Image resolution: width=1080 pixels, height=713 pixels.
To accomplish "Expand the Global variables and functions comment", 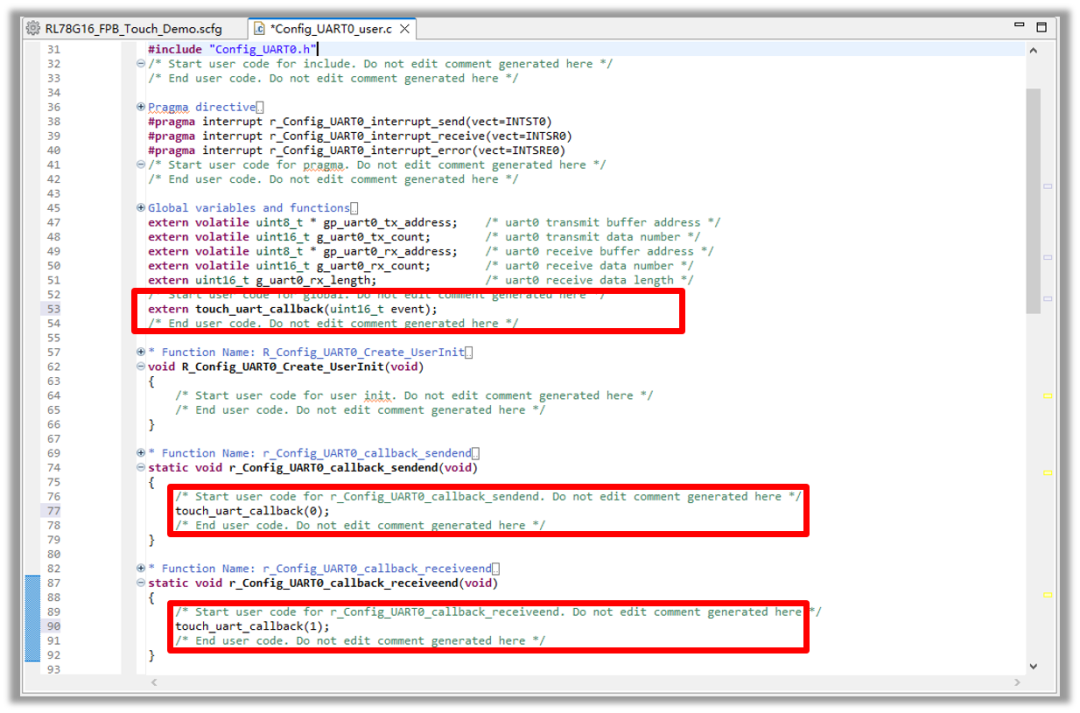I will tap(141, 208).
